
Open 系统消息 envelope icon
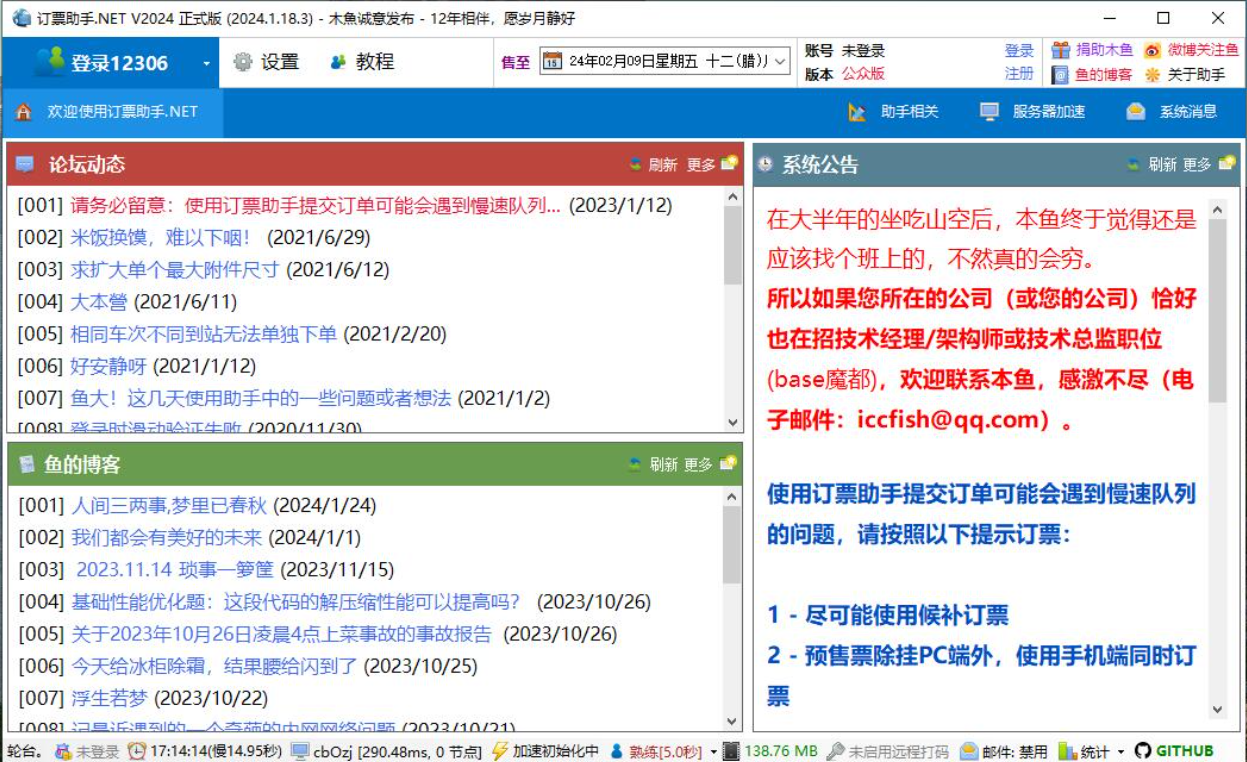tap(1135, 112)
